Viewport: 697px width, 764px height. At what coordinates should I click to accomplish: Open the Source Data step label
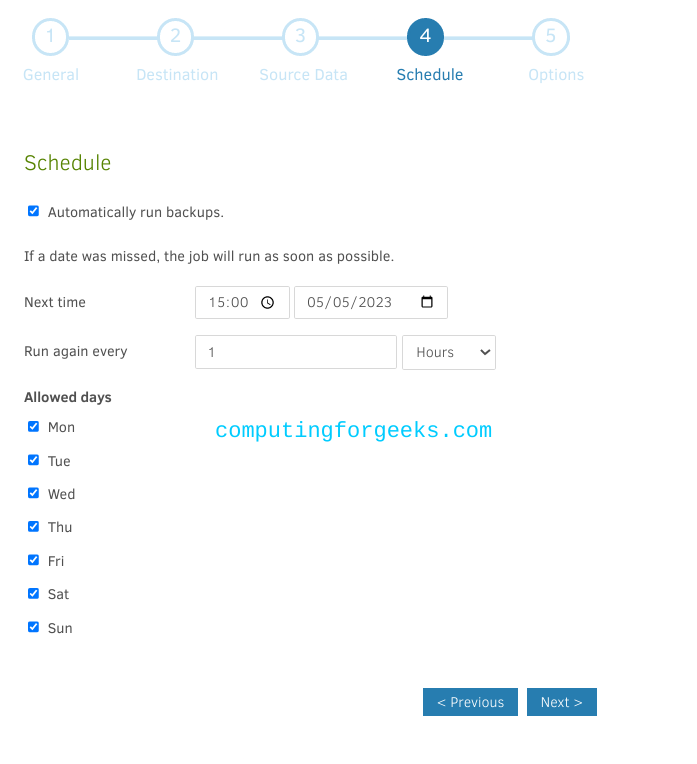click(303, 75)
